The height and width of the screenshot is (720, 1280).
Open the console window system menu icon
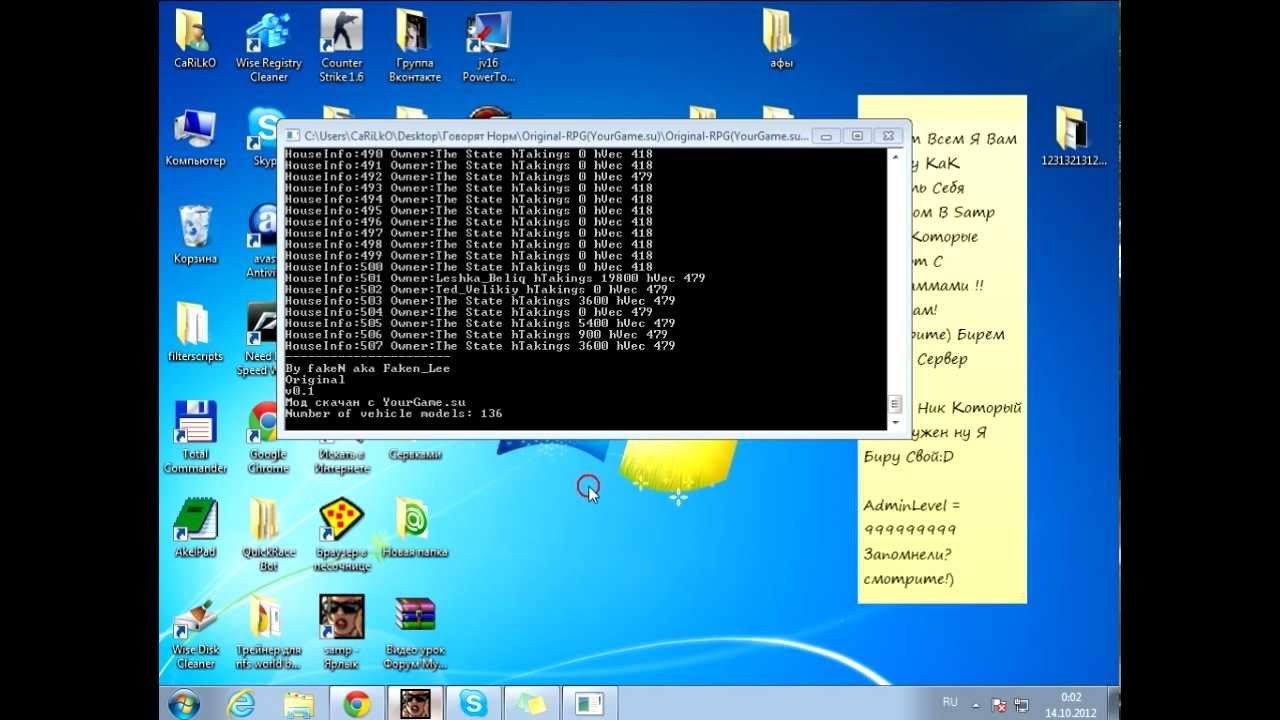coord(292,135)
